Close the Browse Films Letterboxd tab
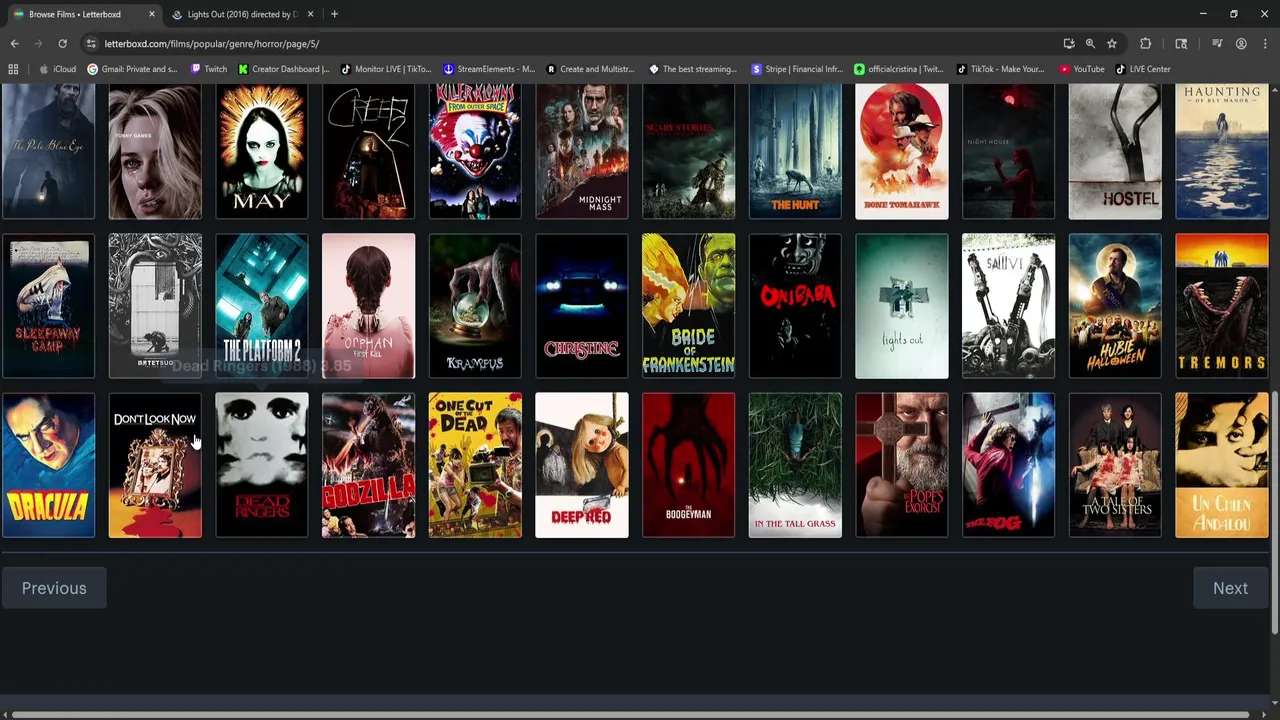The image size is (1280, 720). (x=152, y=14)
